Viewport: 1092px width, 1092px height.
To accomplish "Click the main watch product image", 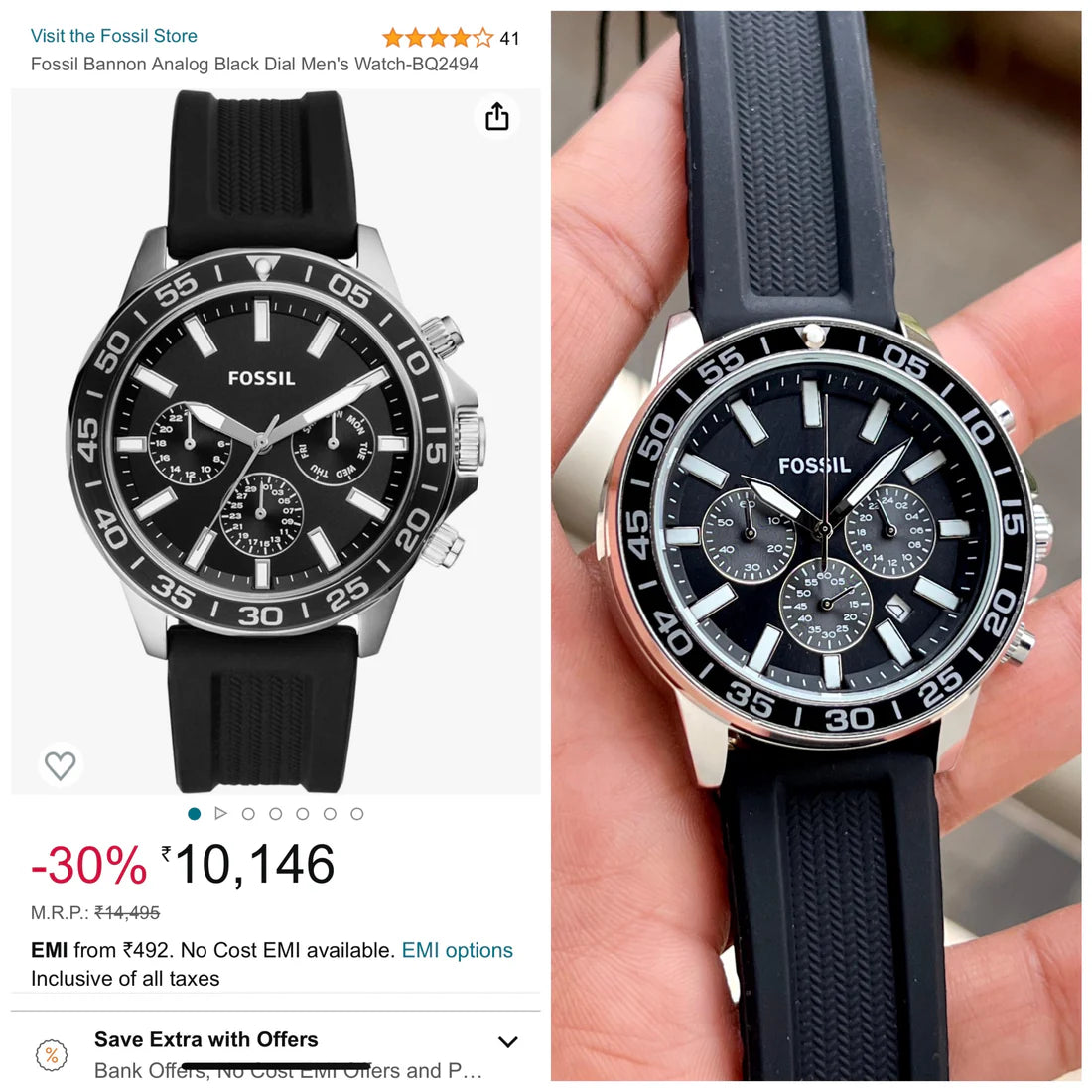I will tap(275, 442).
